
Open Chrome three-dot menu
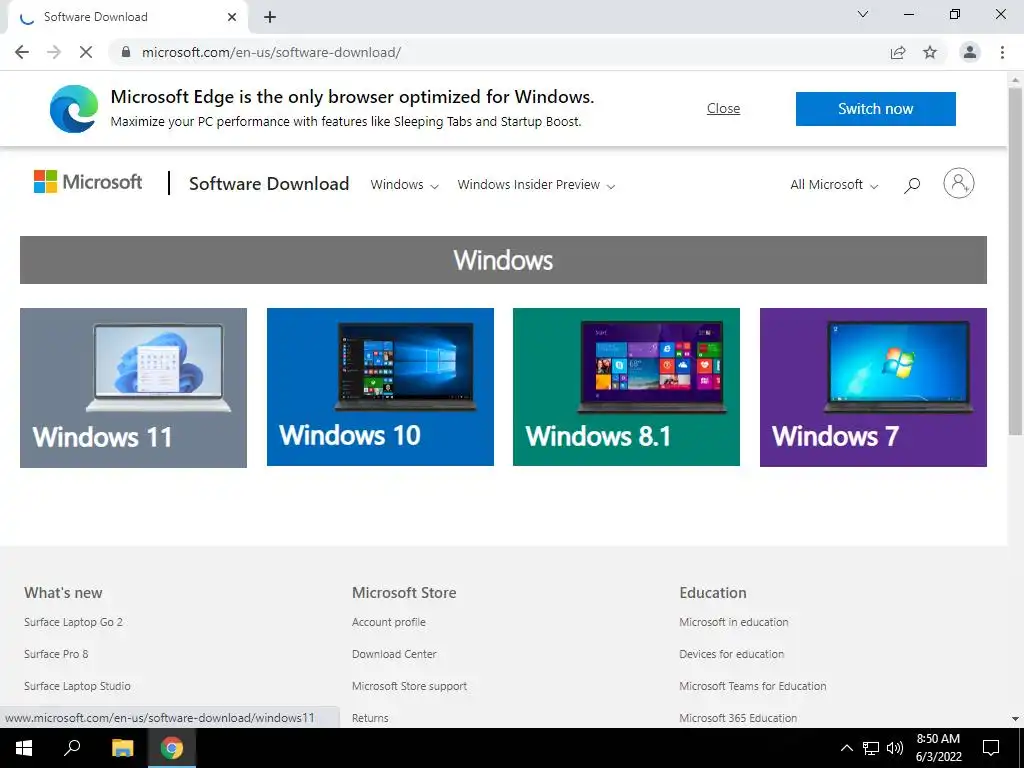[1002, 52]
